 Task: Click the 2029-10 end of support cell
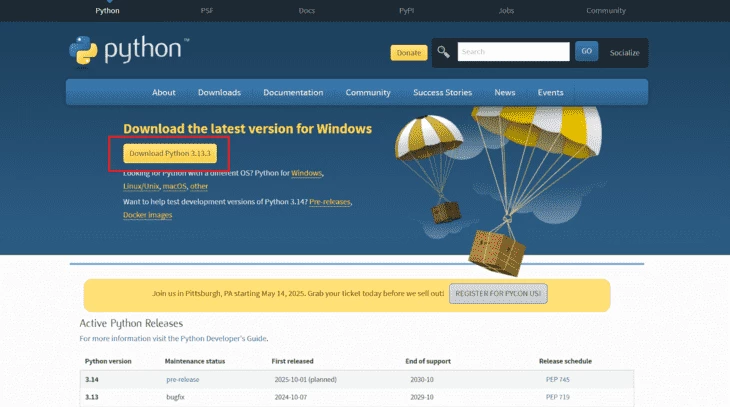pyautogui.click(x=422, y=397)
